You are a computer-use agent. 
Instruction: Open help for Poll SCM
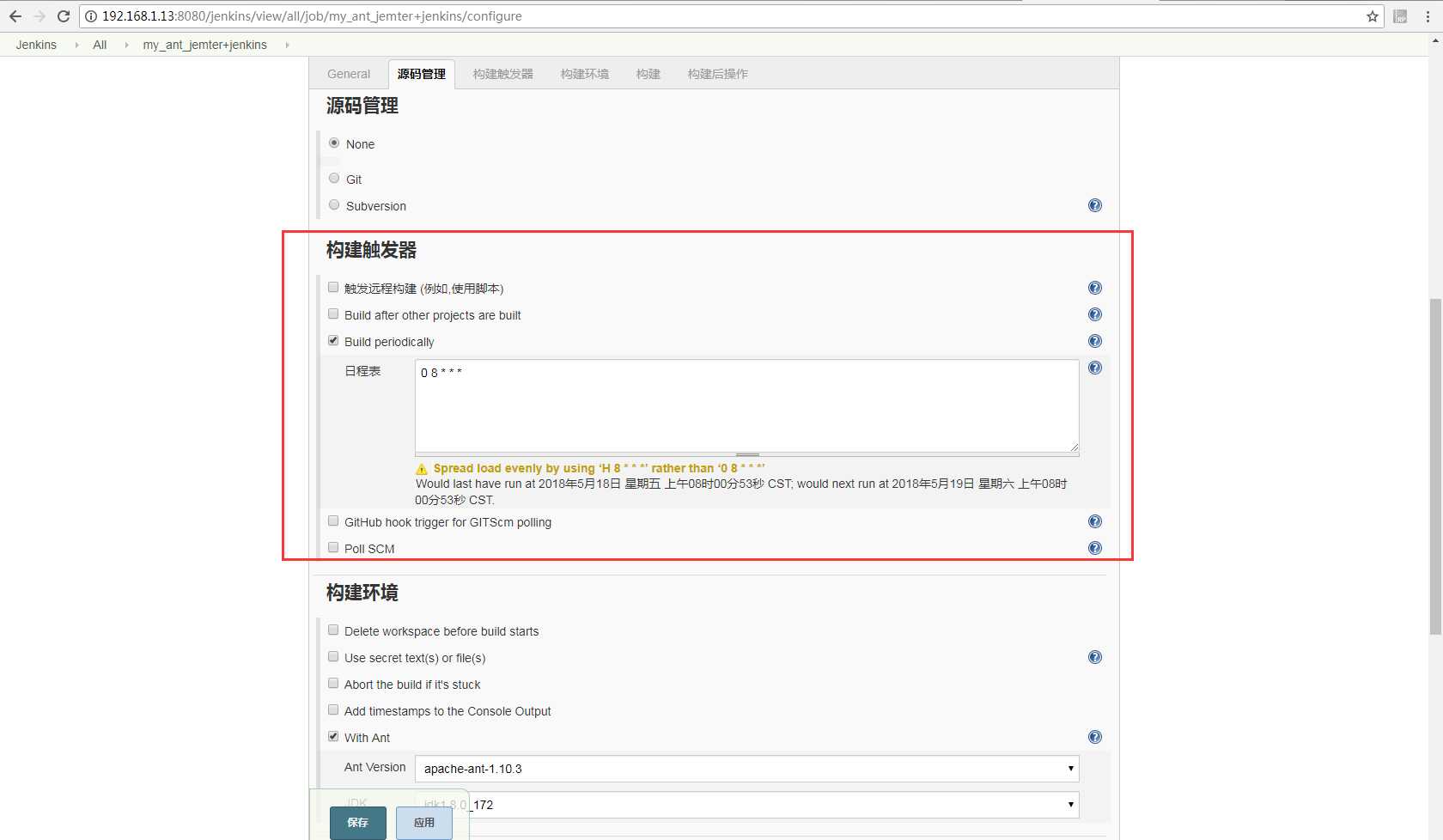point(1094,548)
